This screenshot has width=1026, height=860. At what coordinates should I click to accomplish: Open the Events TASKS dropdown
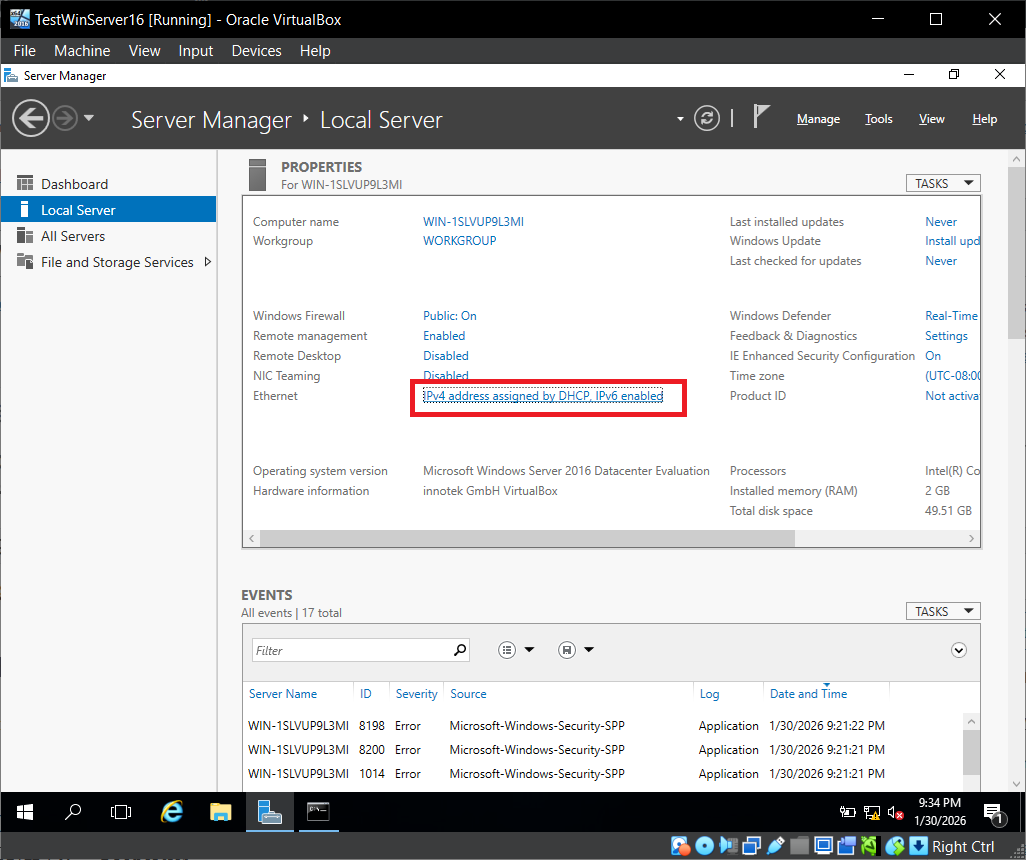[x=942, y=611]
